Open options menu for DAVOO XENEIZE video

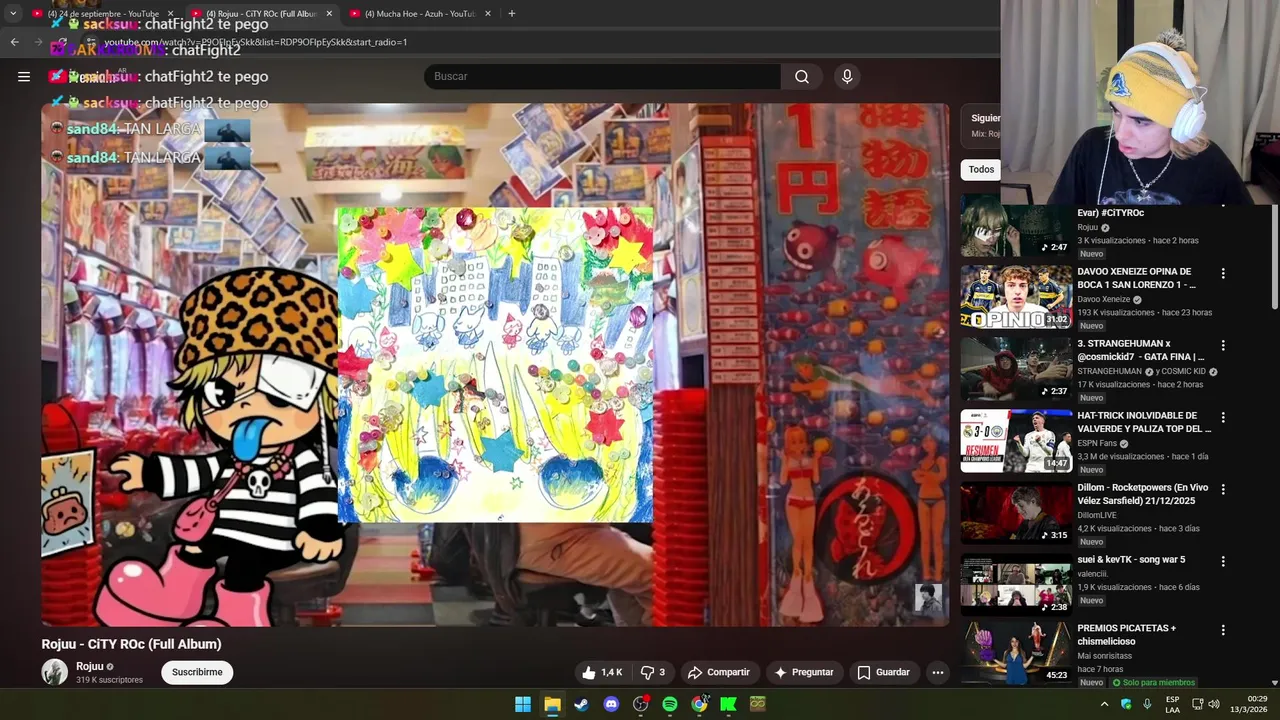click(x=1222, y=273)
